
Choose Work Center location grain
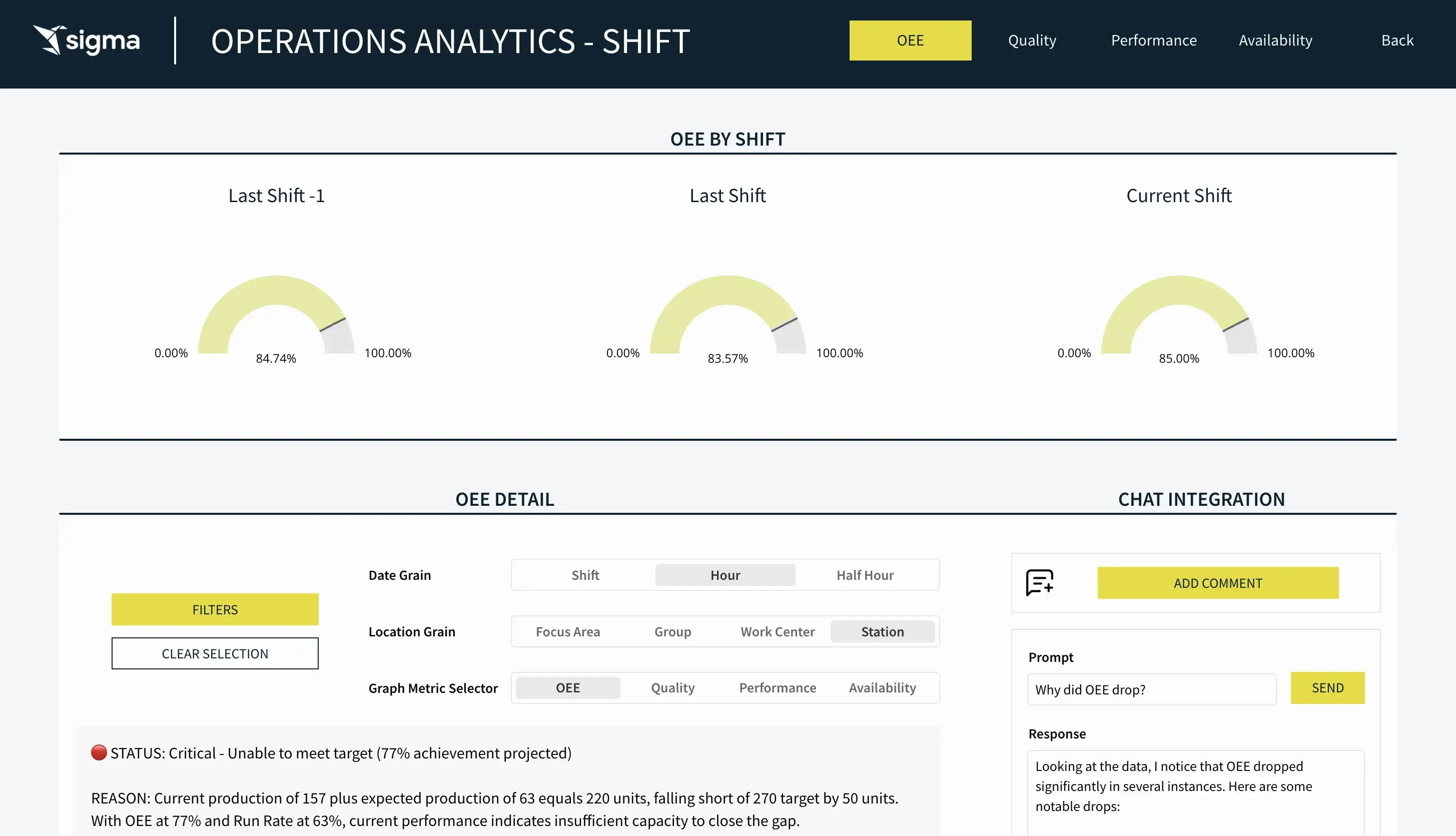pos(778,631)
